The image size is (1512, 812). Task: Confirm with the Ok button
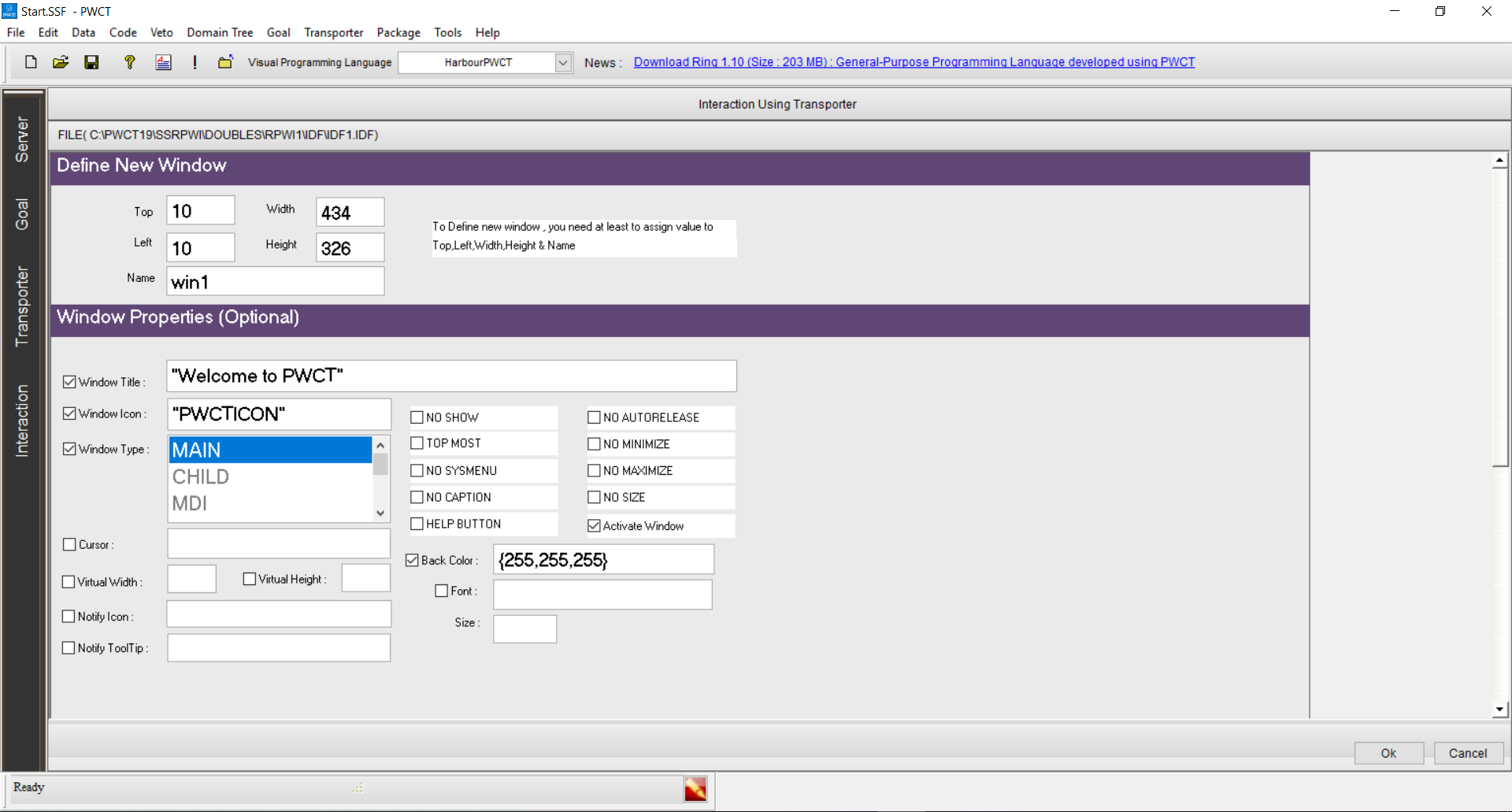click(x=1388, y=753)
